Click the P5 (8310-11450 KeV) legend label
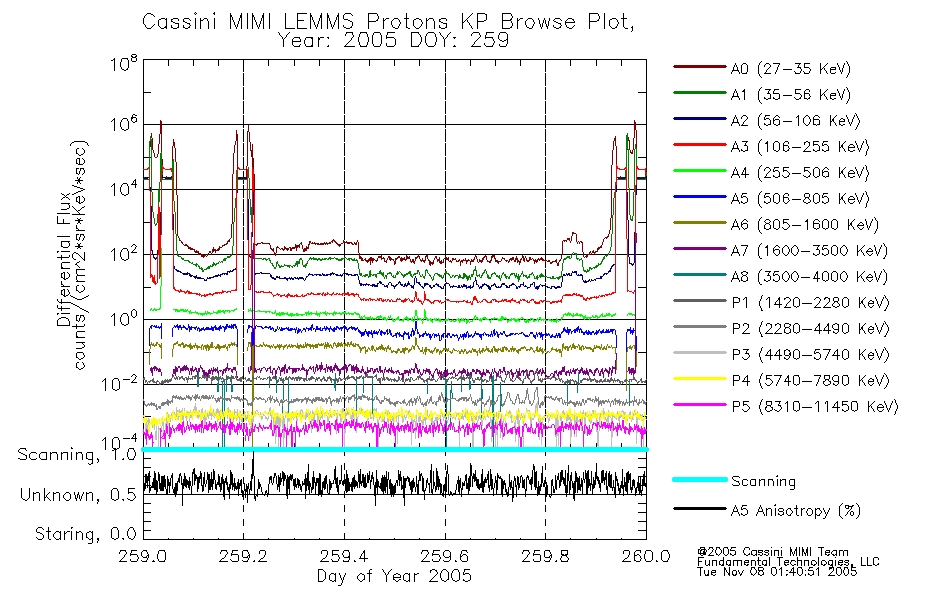Viewport: 950px width, 600px height. click(x=815, y=406)
